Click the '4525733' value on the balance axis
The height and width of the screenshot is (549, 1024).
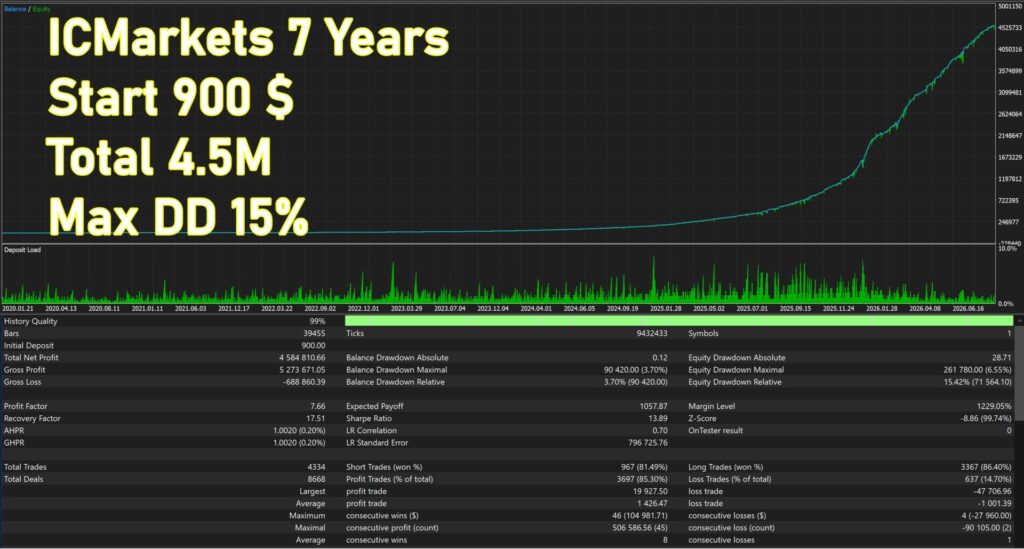1010,28
